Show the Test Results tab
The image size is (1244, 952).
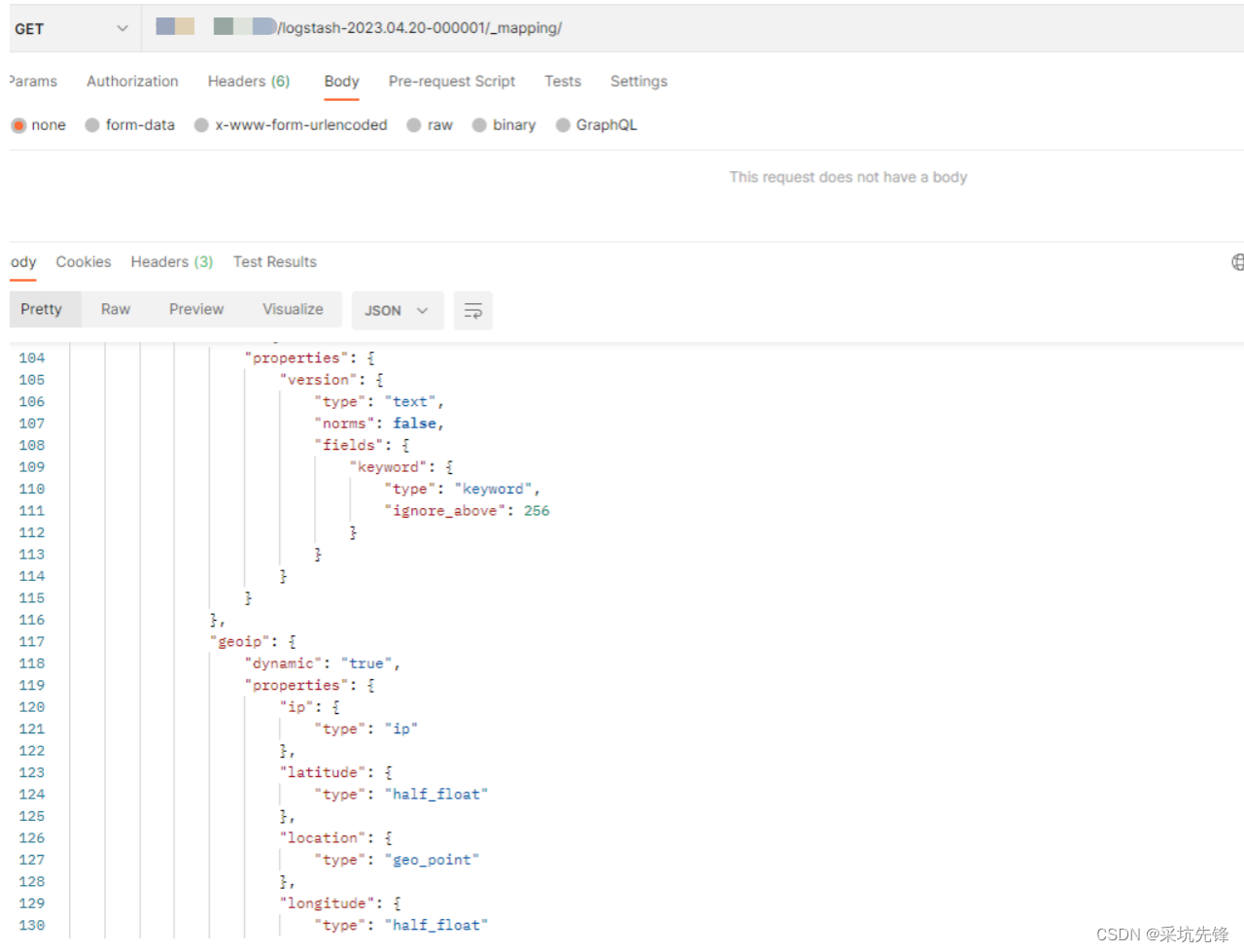point(275,262)
